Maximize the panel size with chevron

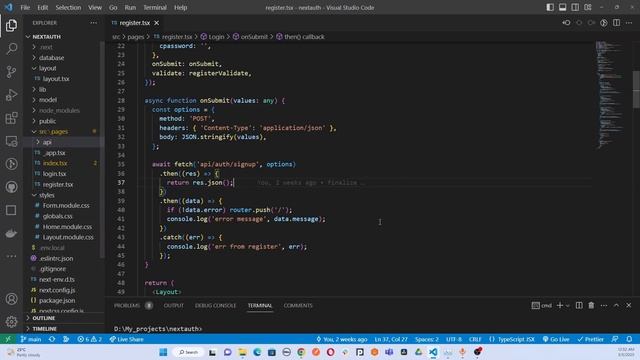pos(616,305)
